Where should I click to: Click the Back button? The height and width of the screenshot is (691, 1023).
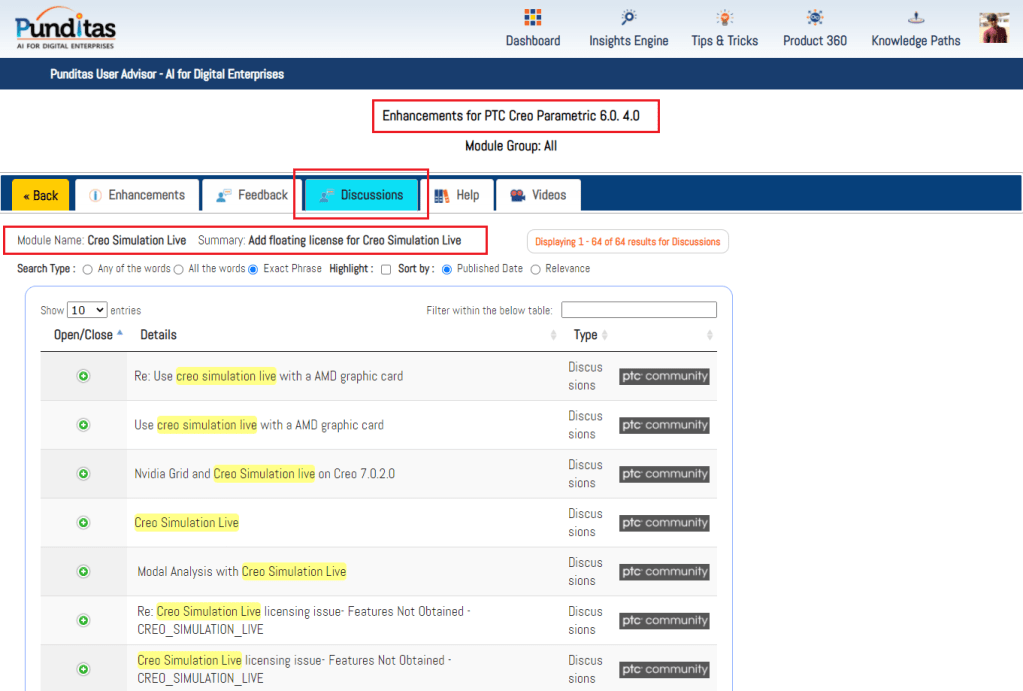click(x=41, y=195)
